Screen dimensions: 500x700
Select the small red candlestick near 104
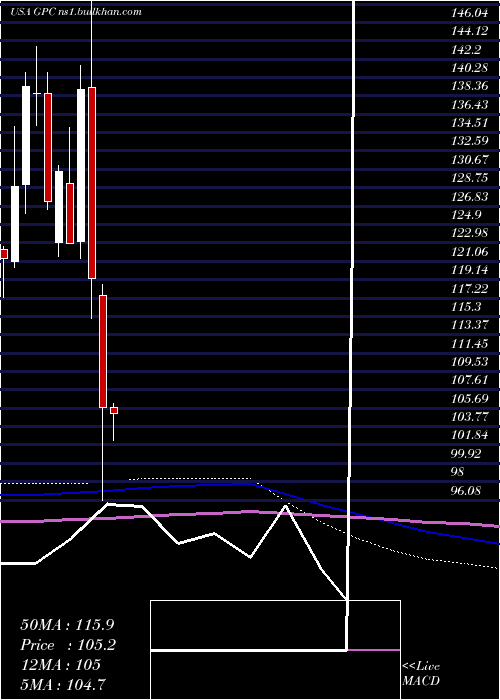(x=114, y=410)
